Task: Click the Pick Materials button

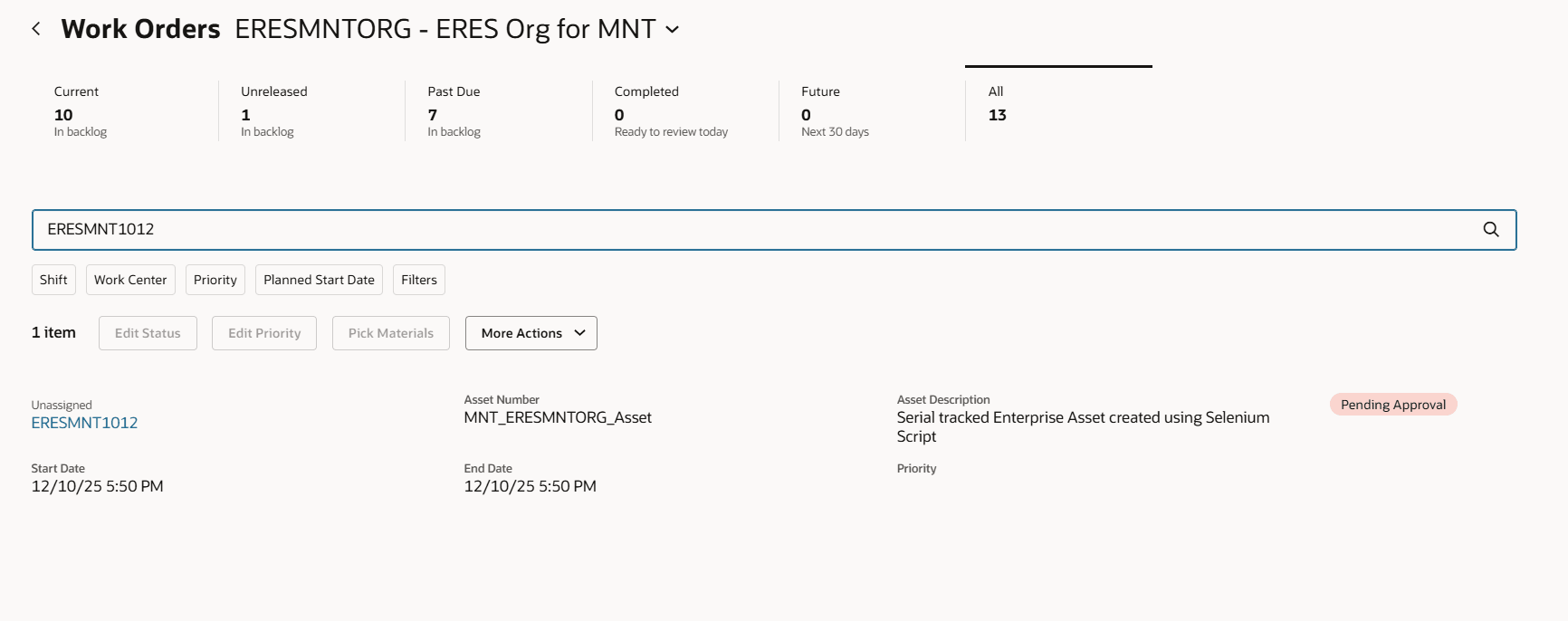Action: point(391,333)
